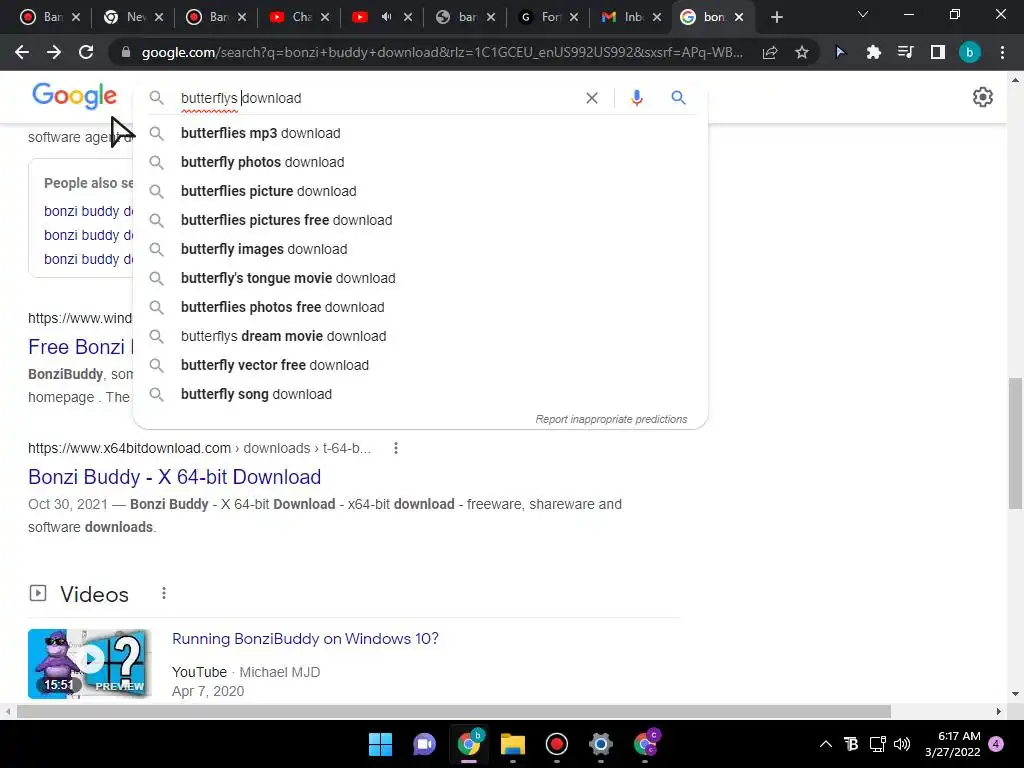This screenshot has width=1024, height=768.
Task: Select suggestion 'butterflys dream movie download'
Action: pyautogui.click(x=421, y=336)
